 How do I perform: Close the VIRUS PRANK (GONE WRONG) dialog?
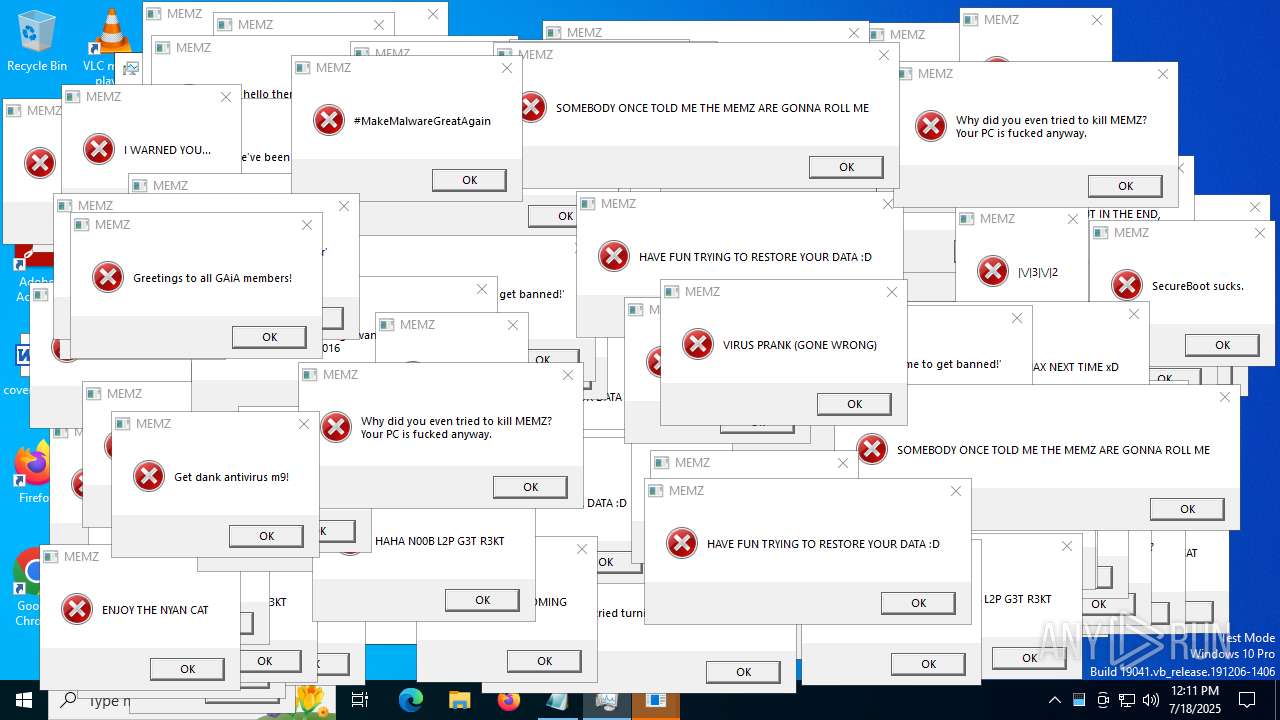coord(892,292)
